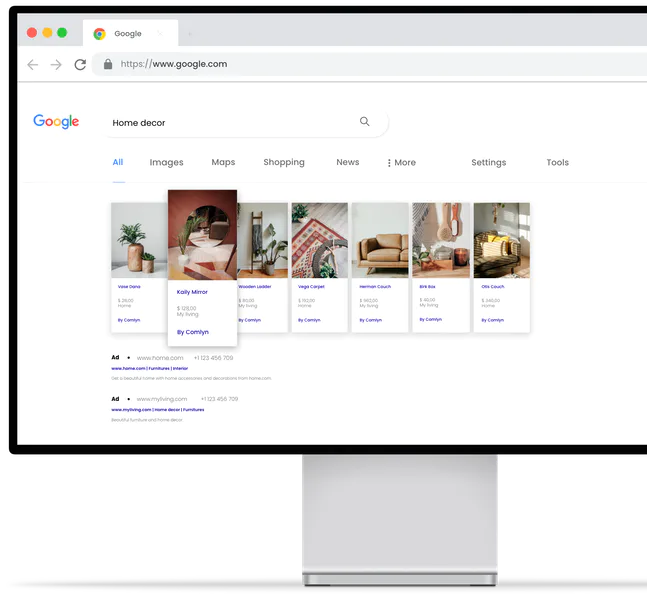The width and height of the screenshot is (647, 600).
Task: Open the Settings menu
Action: pos(488,162)
